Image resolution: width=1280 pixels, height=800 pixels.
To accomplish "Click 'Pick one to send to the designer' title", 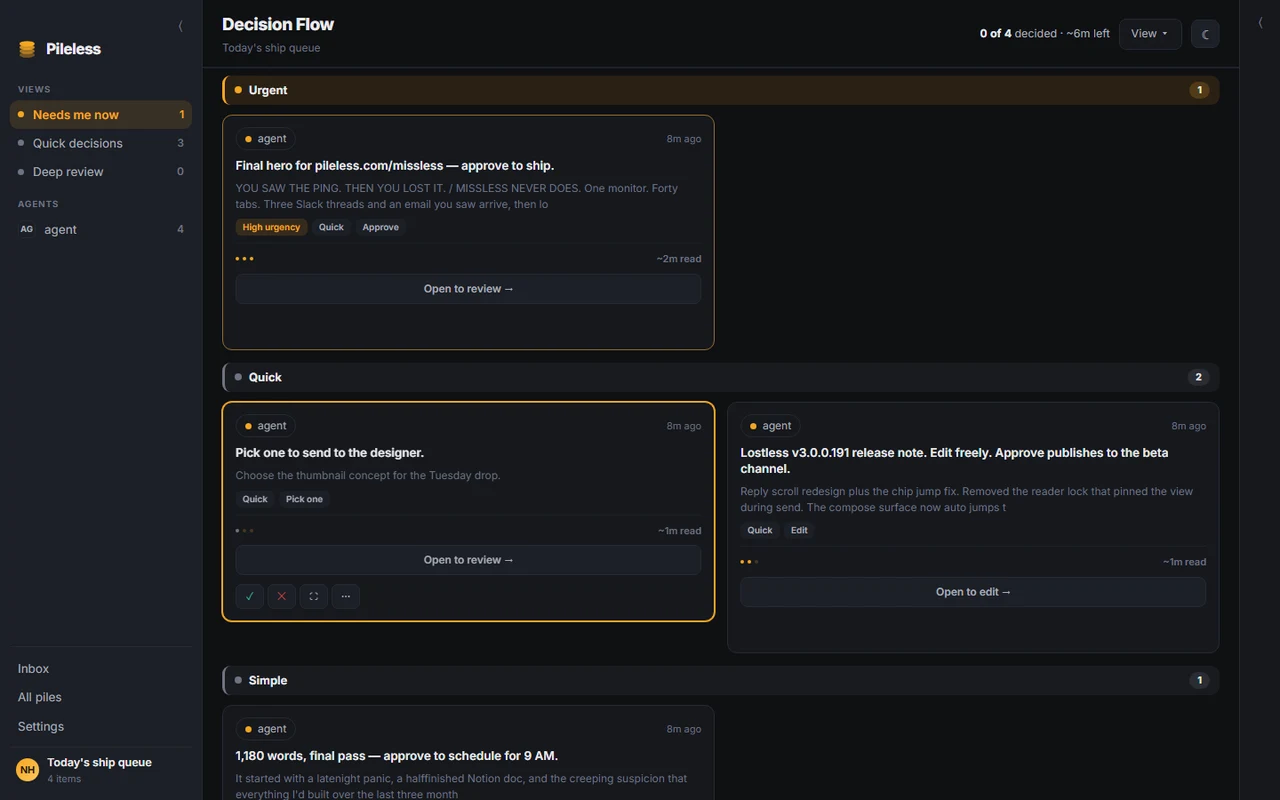I will pos(330,453).
